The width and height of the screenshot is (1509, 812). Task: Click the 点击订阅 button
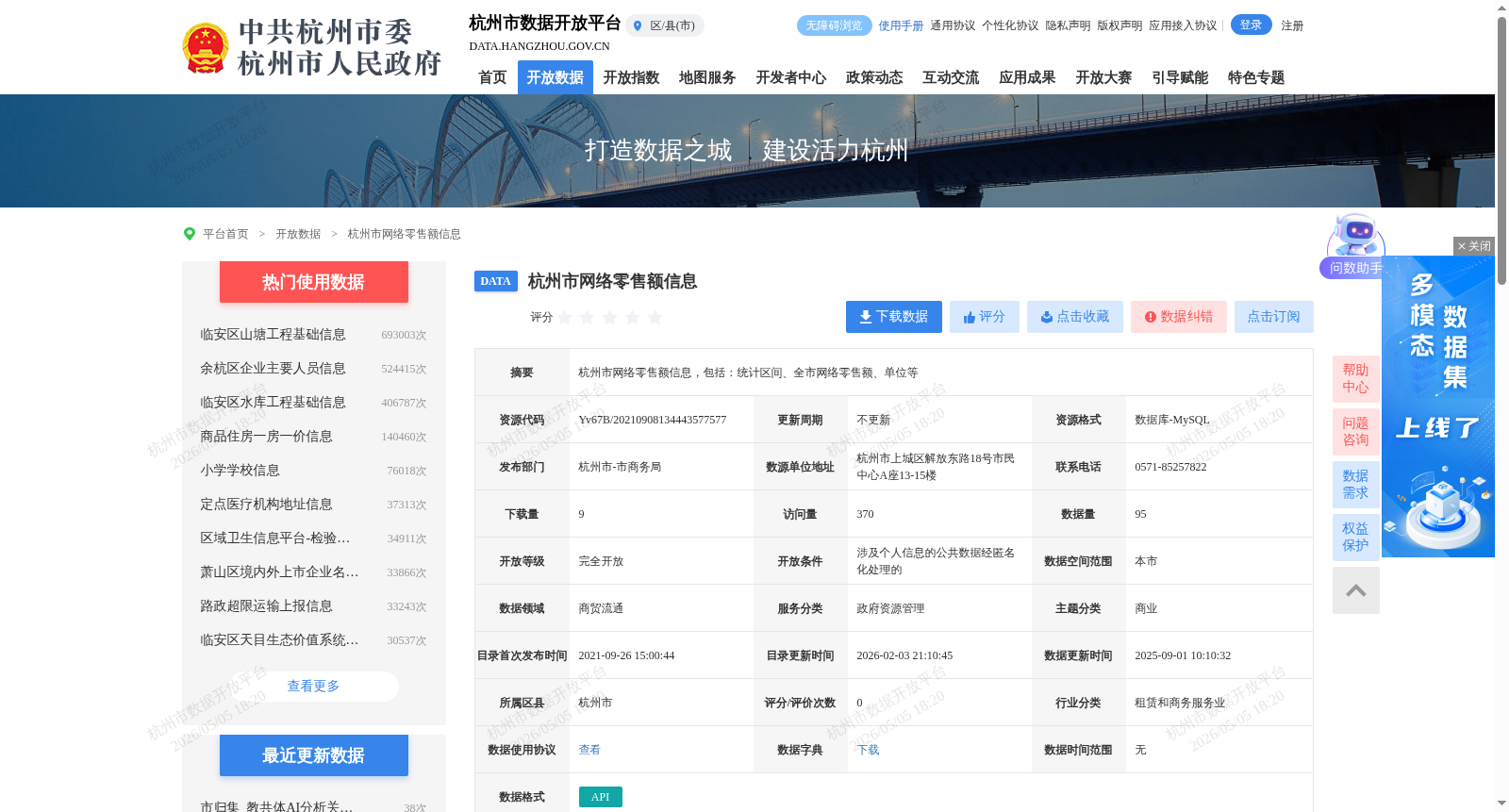pos(1274,317)
